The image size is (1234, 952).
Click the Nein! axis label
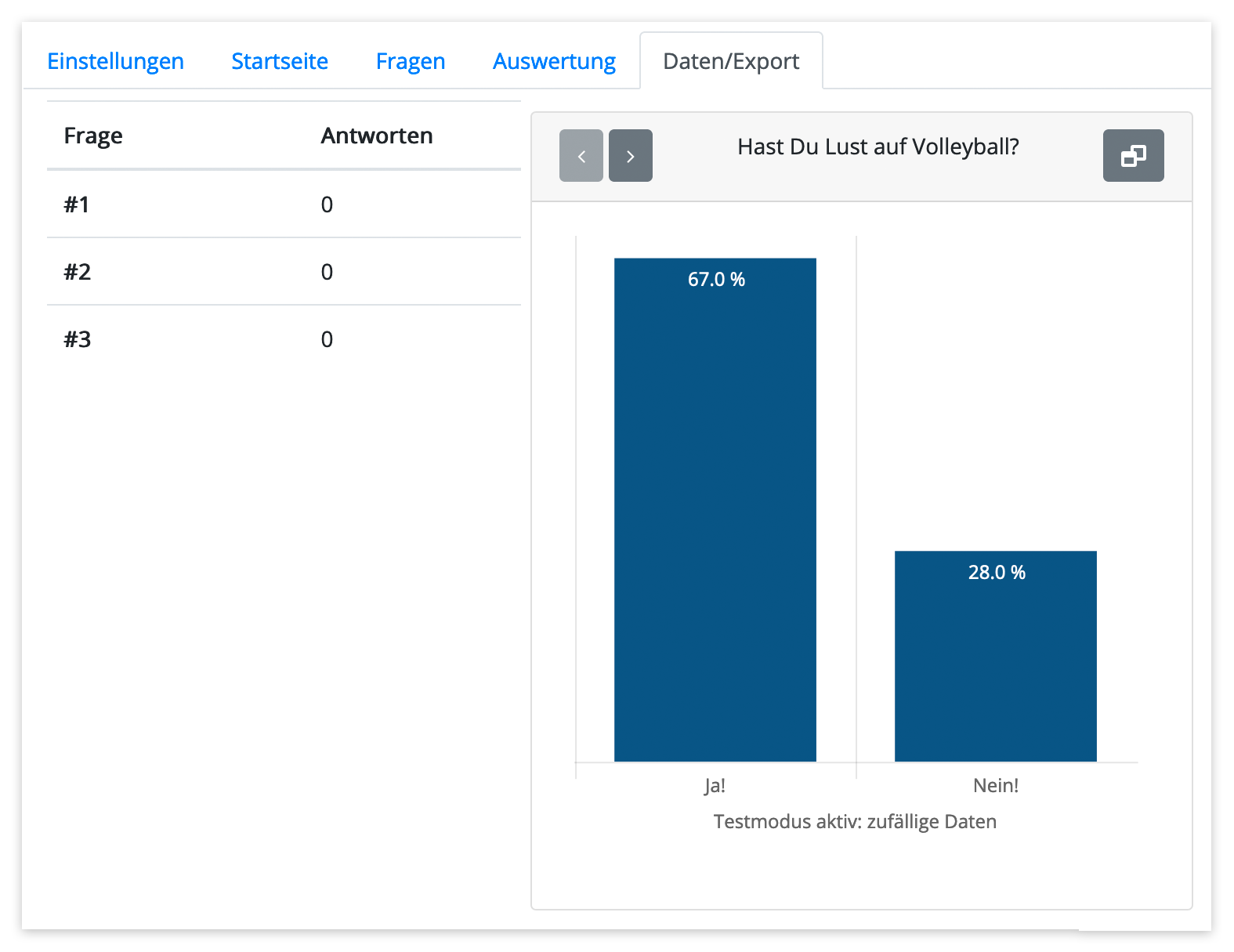pyautogui.click(x=995, y=785)
